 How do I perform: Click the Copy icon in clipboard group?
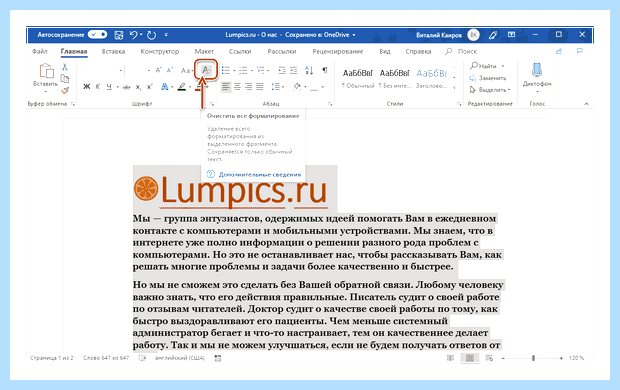(x=65, y=78)
